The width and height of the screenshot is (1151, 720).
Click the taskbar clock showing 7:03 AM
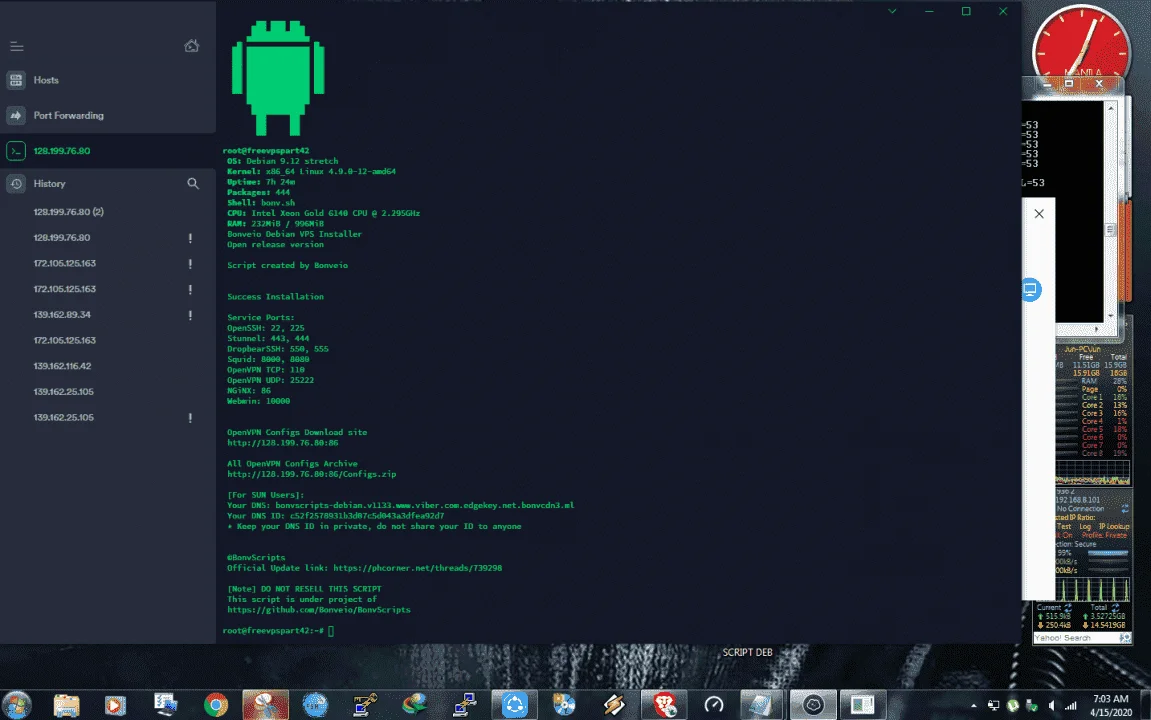(1110, 705)
